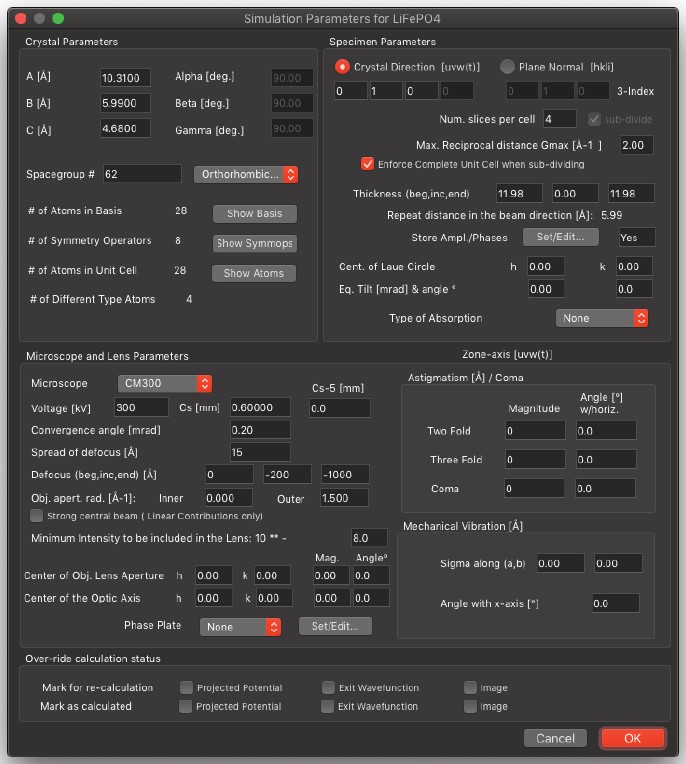This screenshot has height=764, width=686.
Task: Select the Plane Normal radio button
Action: pos(507,67)
